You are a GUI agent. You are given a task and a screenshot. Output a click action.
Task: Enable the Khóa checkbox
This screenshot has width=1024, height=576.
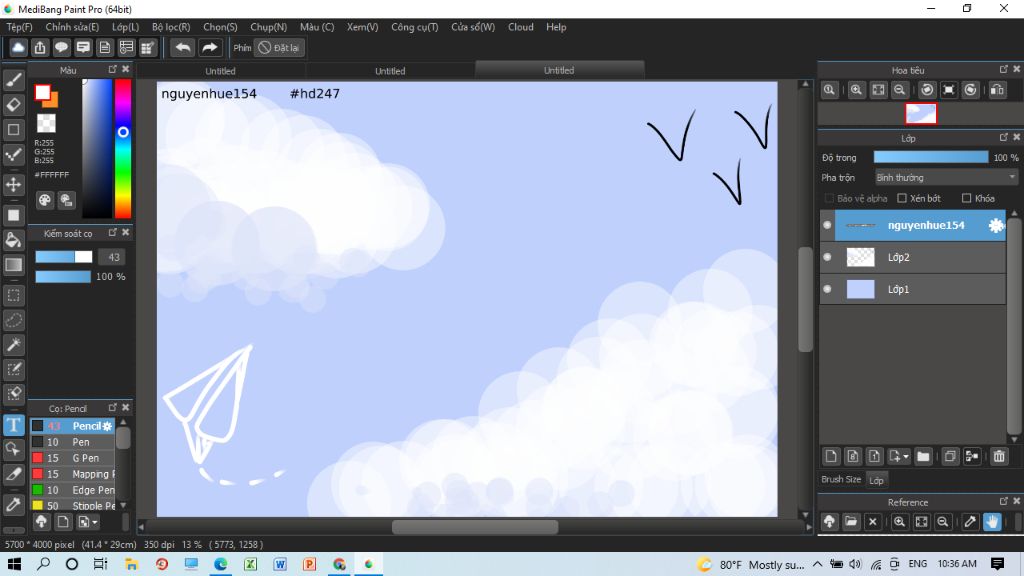click(x=967, y=199)
